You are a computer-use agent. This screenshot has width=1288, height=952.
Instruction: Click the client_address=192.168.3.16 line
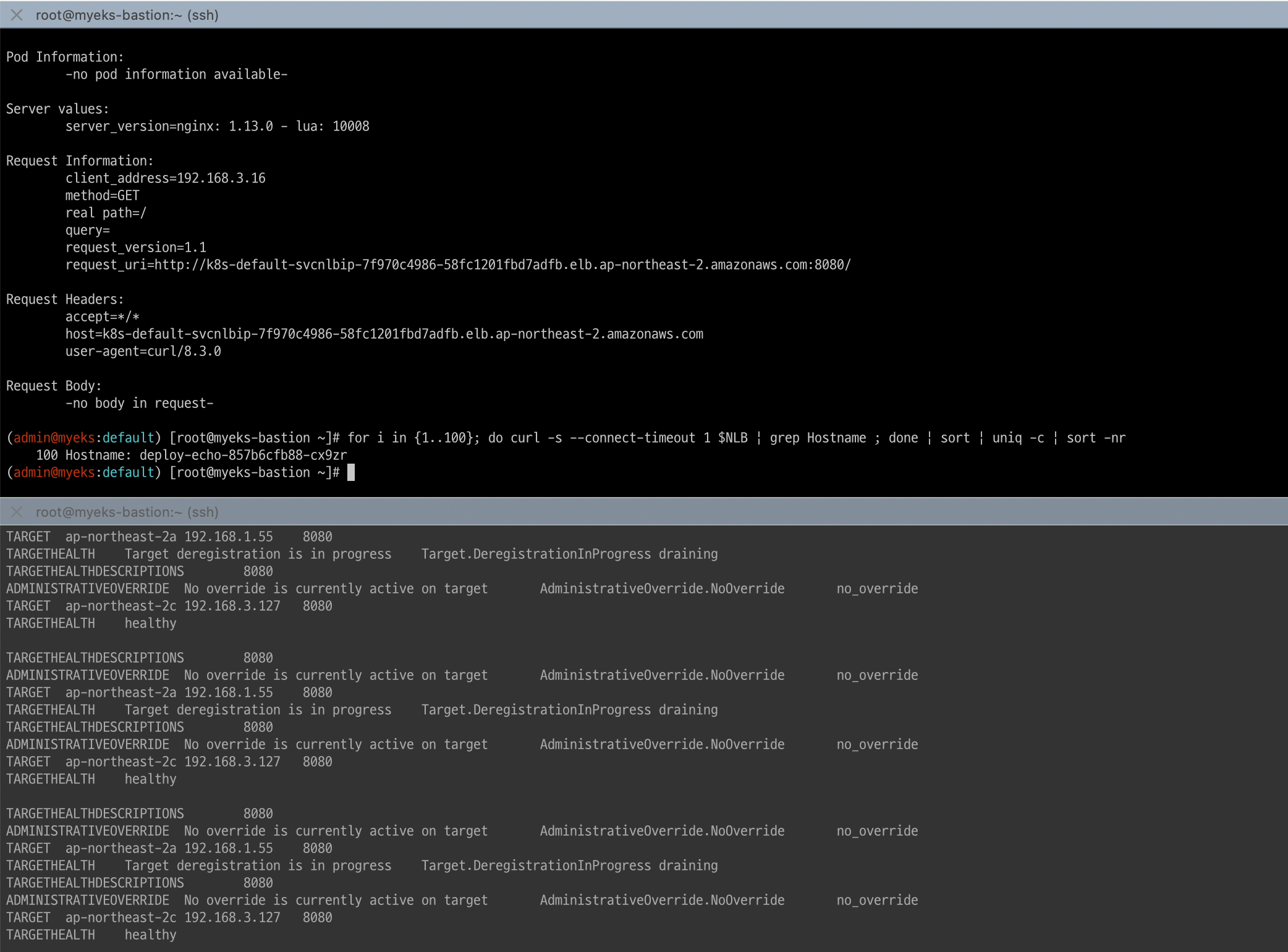pos(165,178)
